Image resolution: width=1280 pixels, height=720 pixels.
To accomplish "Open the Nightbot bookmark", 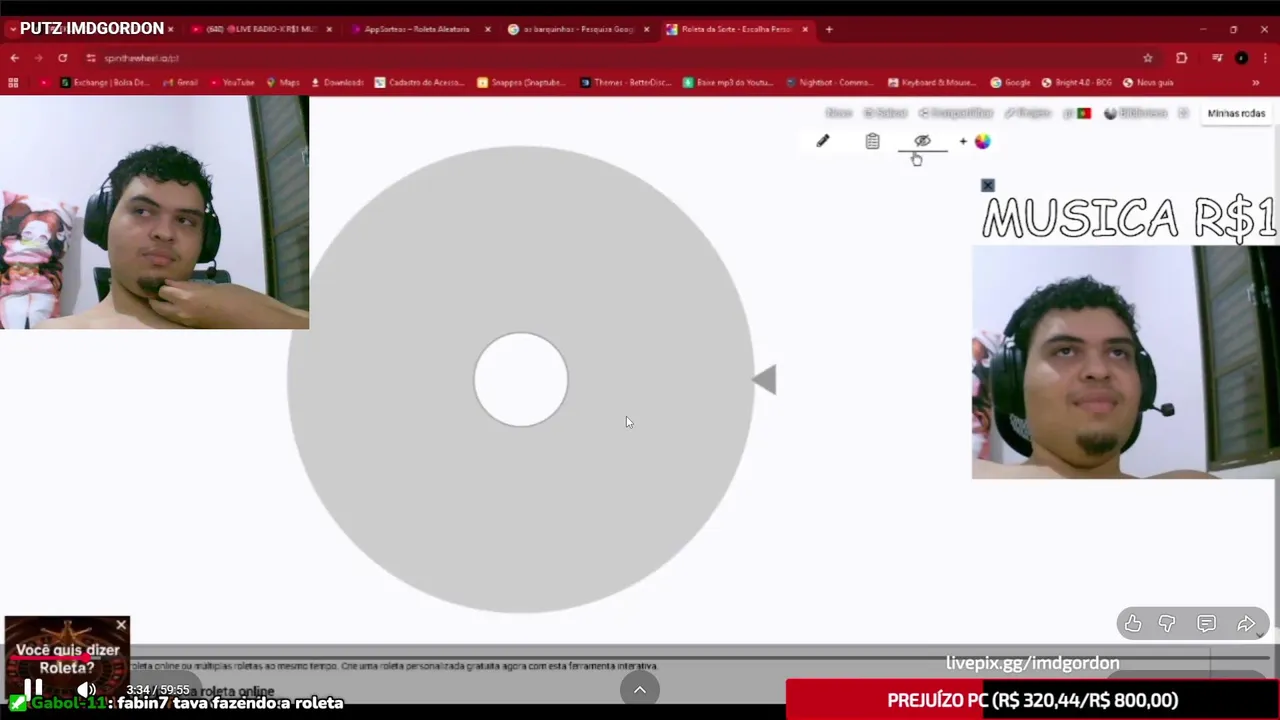I will [x=829, y=83].
